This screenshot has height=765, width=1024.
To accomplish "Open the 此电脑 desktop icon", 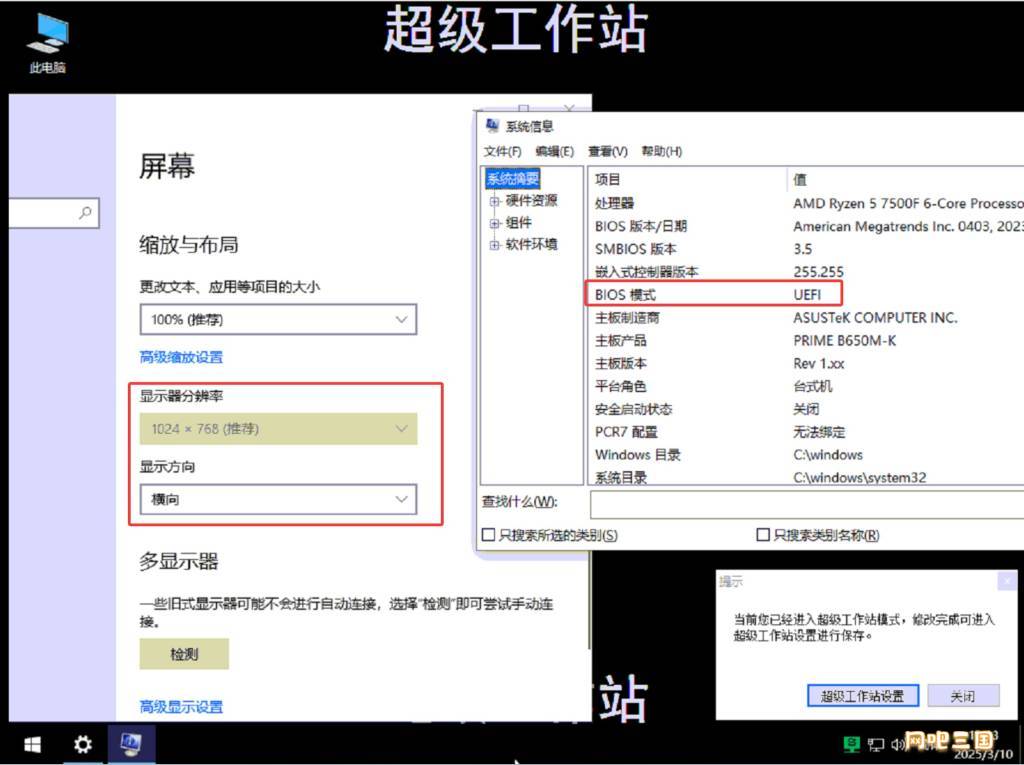I will [47, 42].
